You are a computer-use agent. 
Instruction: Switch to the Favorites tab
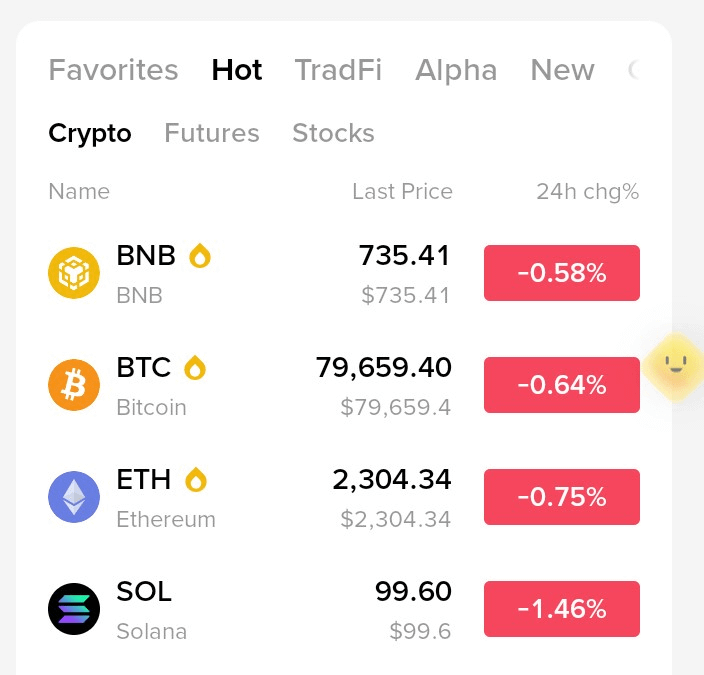(x=113, y=70)
